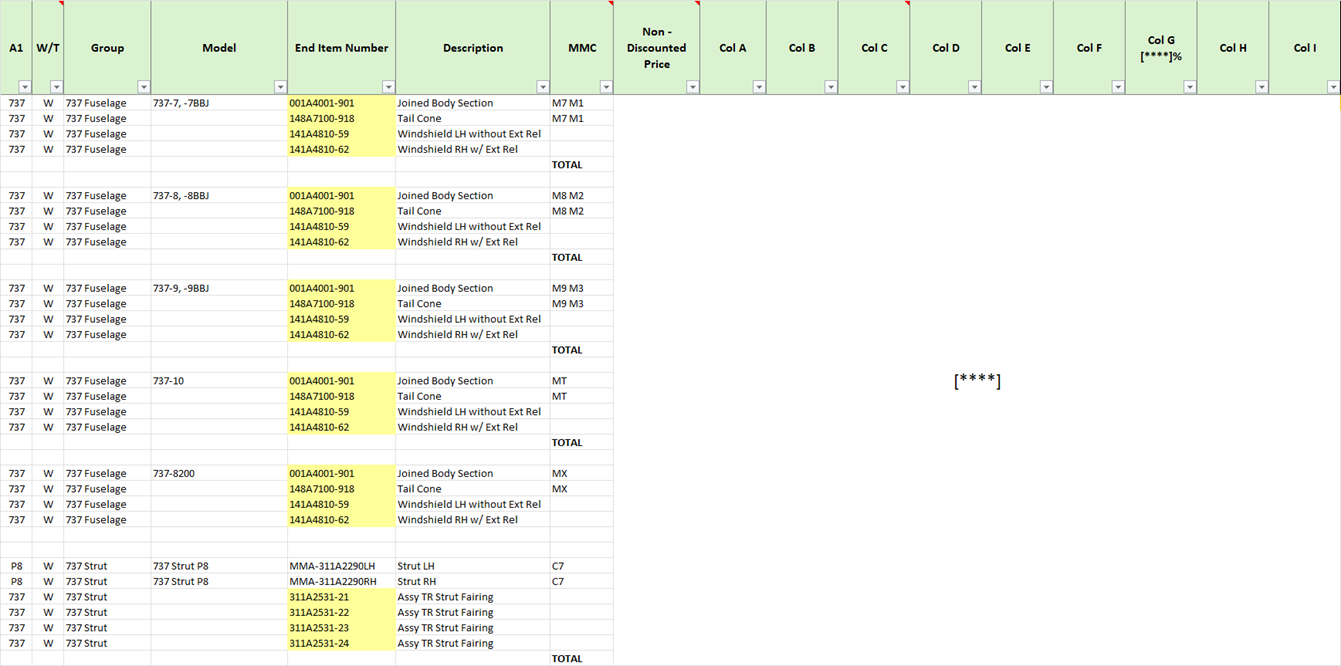
Task: Select the 737-9, -9BBJ model cell
Action: click(x=181, y=289)
